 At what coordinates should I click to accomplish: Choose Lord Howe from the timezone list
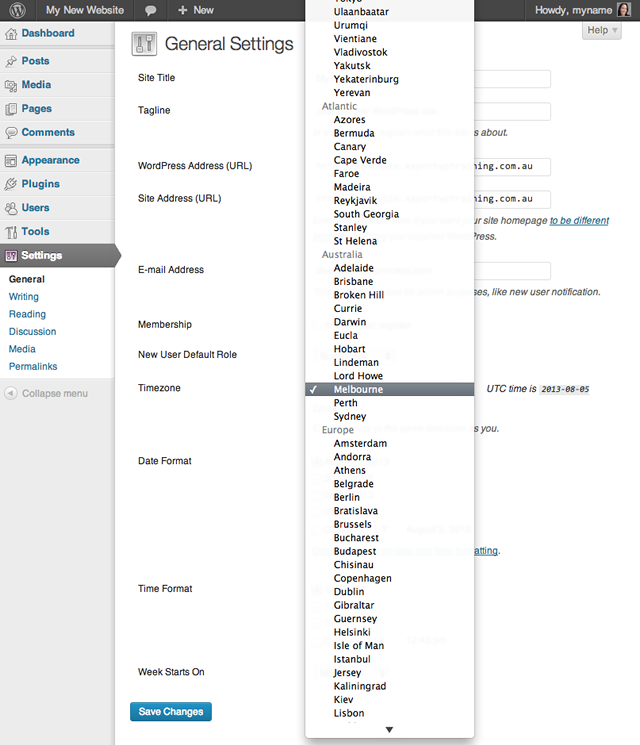(x=390, y=376)
